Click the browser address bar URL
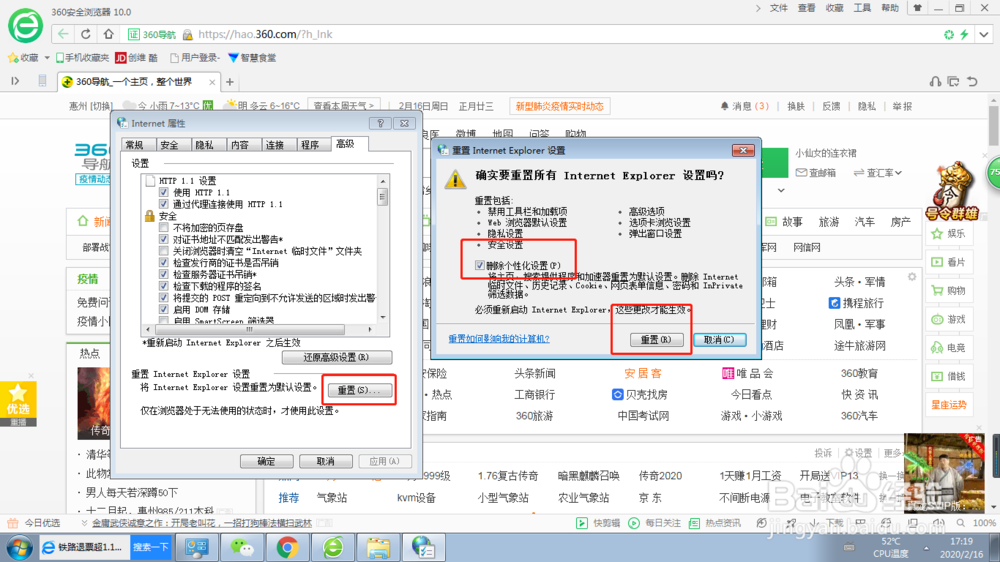 click(x=265, y=34)
